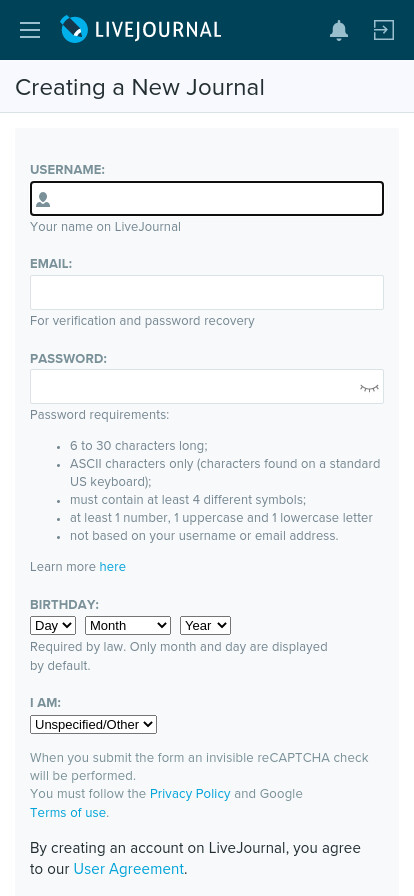Viewport: 414px width, 896px height.
Task: Click the user silhouette icon in username field
Action: click(x=43, y=199)
